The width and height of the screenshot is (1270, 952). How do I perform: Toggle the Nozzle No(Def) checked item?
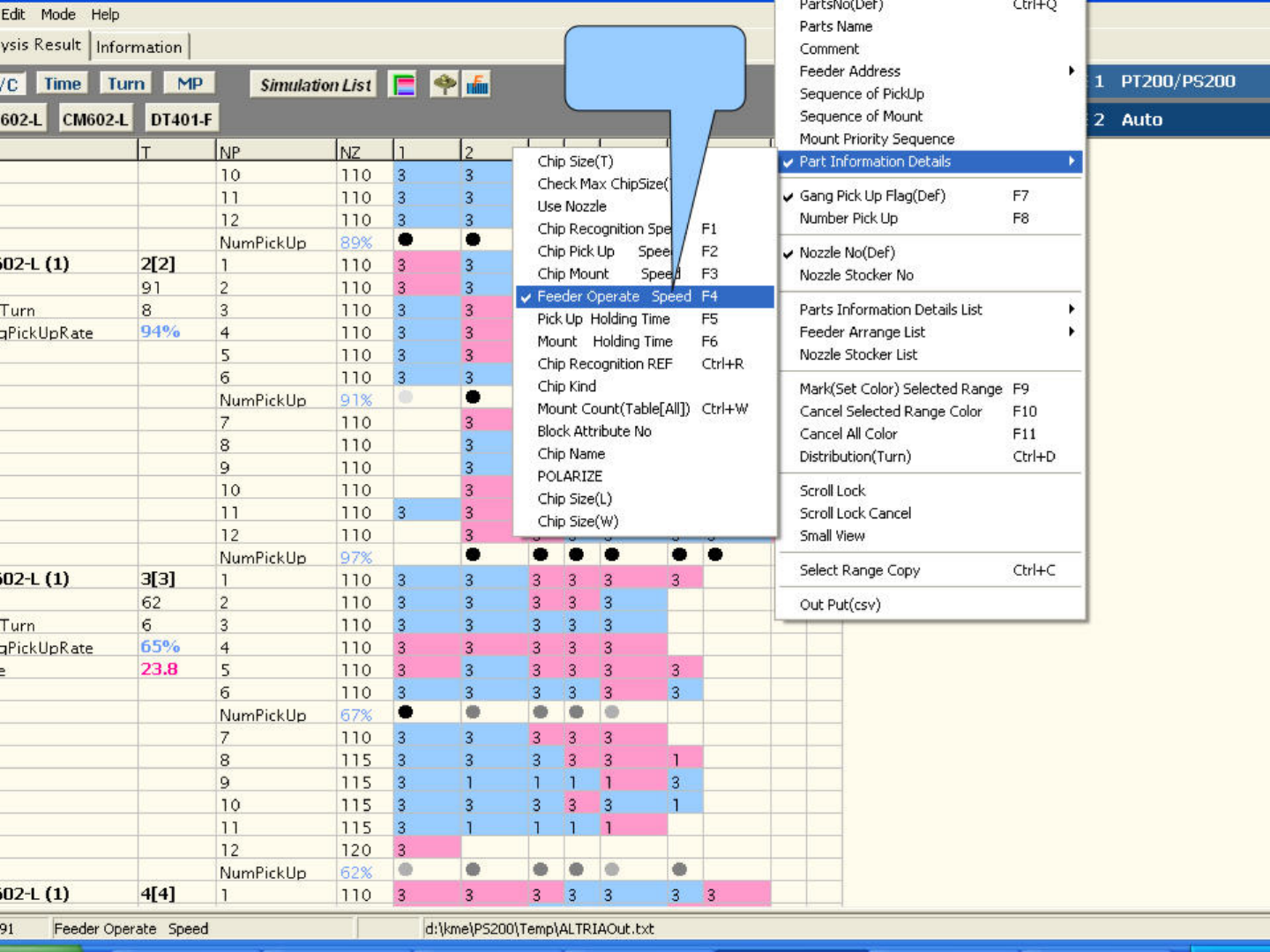pyautogui.click(x=847, y=253)
